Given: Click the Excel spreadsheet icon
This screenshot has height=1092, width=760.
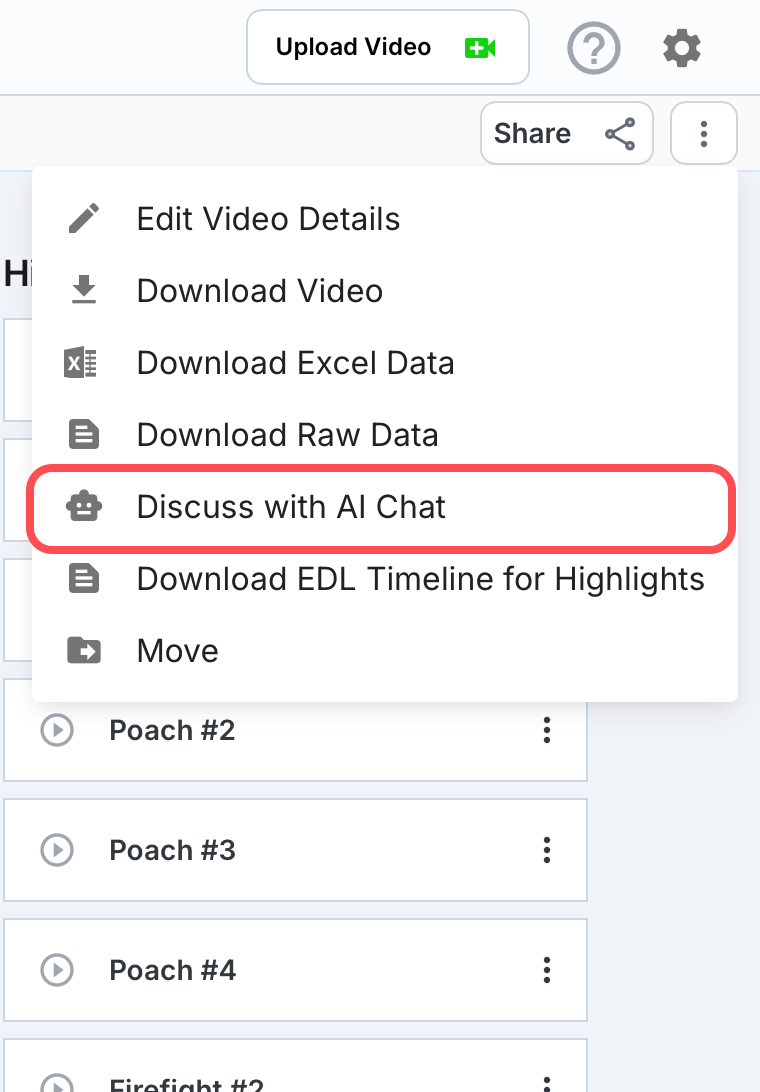Looking at the screenshot, I should pos(81,363).
